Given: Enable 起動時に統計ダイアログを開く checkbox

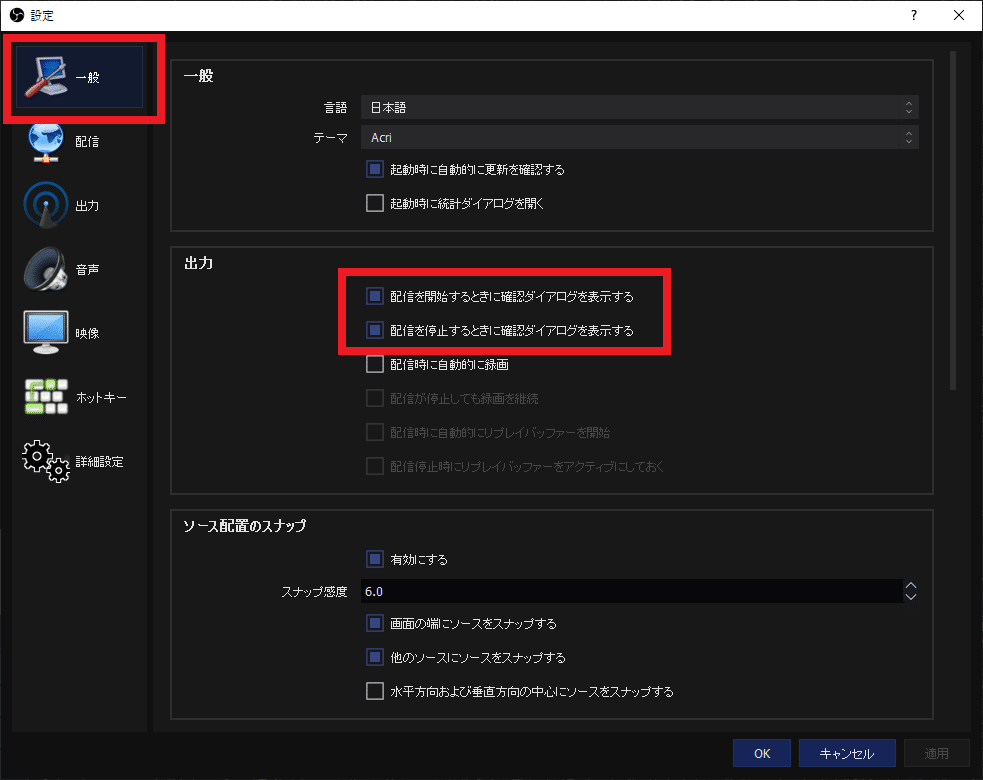Looking at the screenshot, I should click(375, 203).
